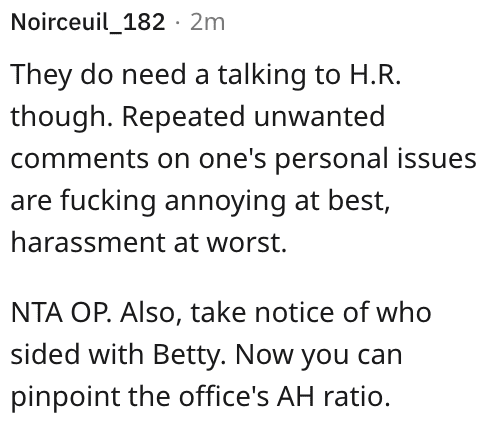
Task: Click the phrase 'personal issues'
Action: tap(376, 159)
